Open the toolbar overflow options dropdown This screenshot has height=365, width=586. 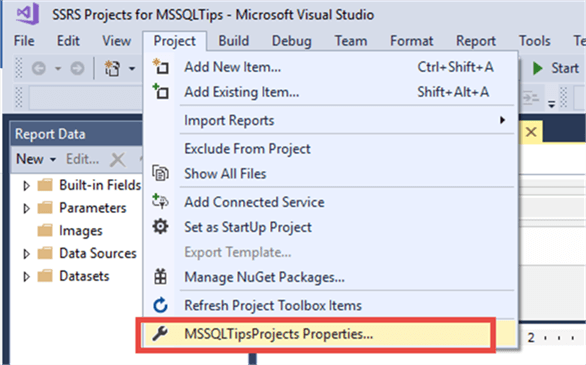[552, 103]
